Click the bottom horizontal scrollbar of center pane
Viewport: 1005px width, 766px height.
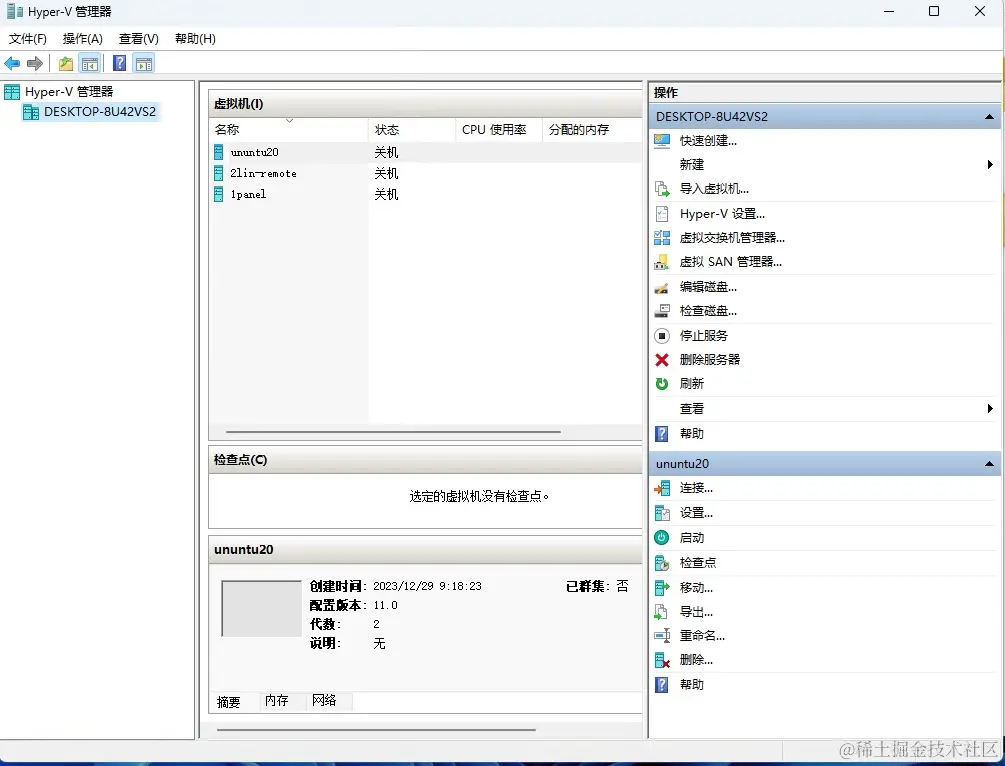376,729
